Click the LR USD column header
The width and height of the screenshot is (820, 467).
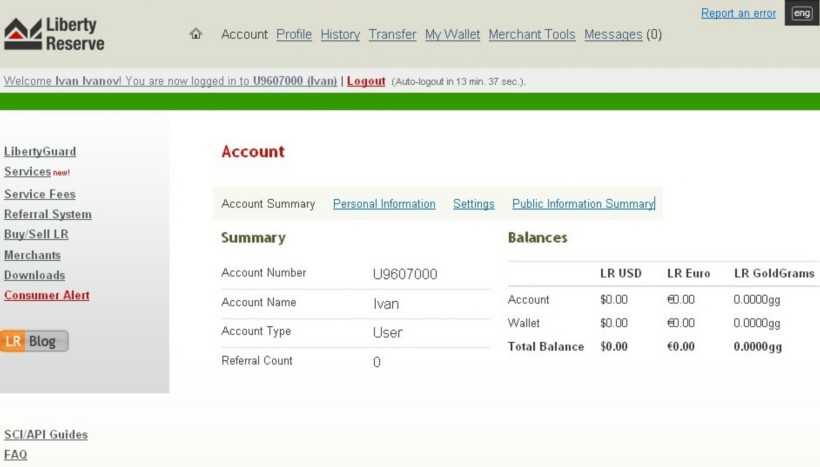coord(621,274)
